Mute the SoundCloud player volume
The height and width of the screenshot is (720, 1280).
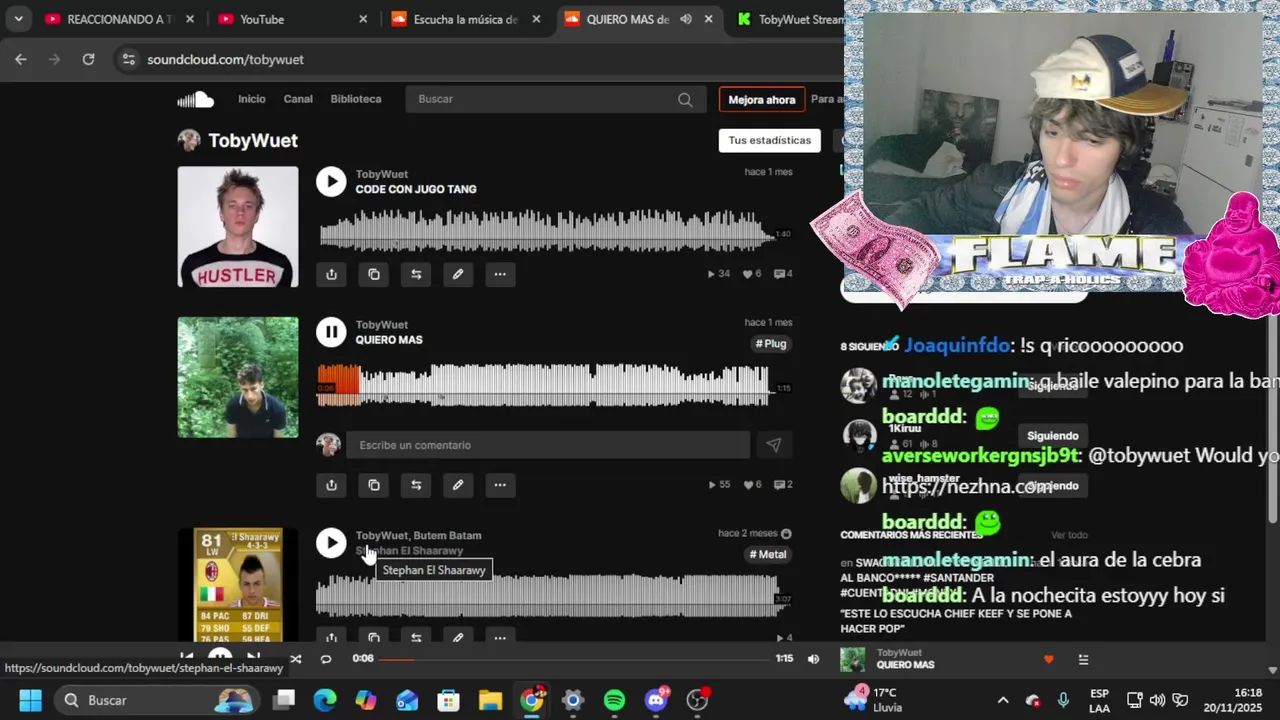(x=813, y=659)
